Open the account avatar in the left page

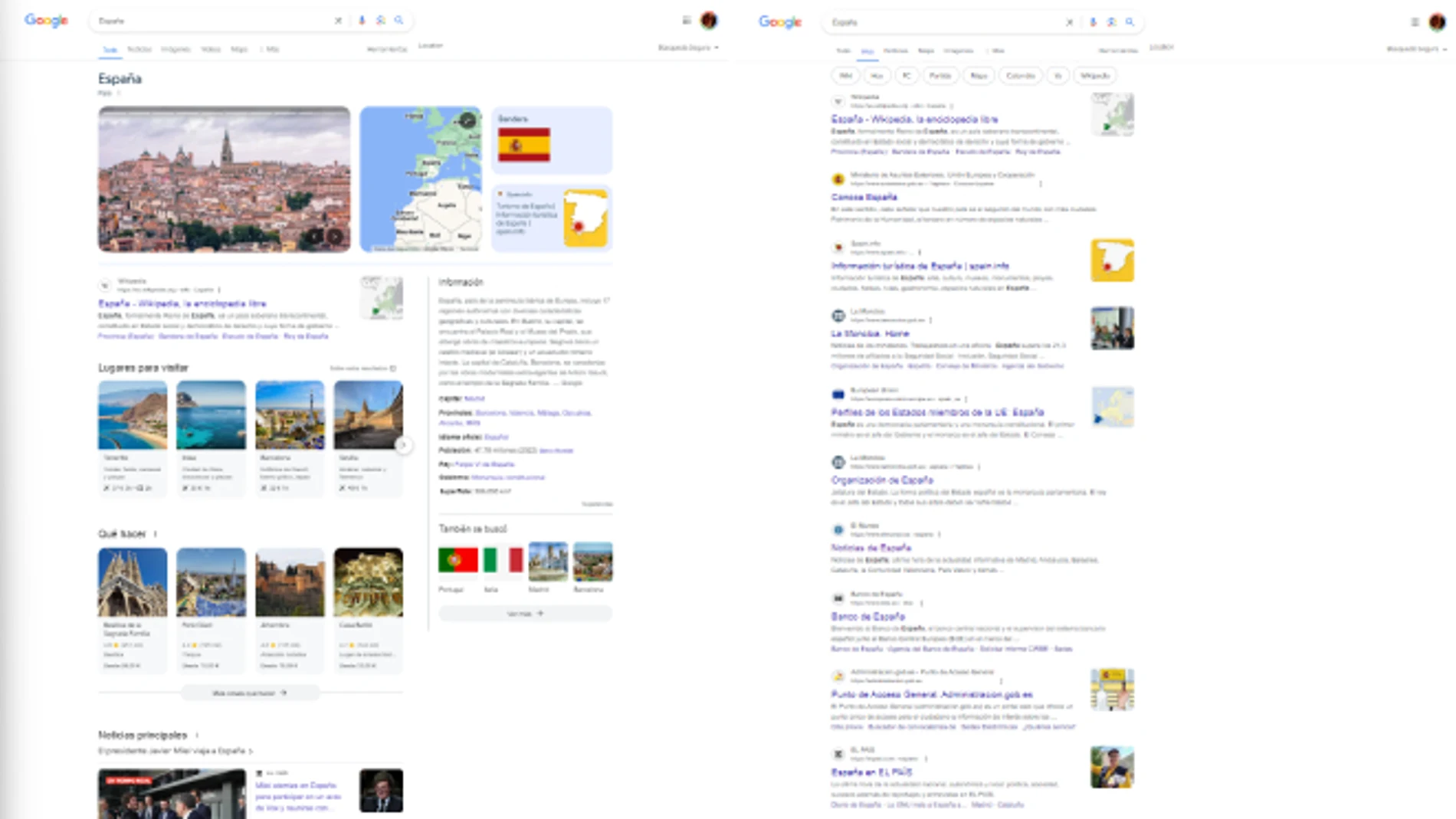click(709, 21)
